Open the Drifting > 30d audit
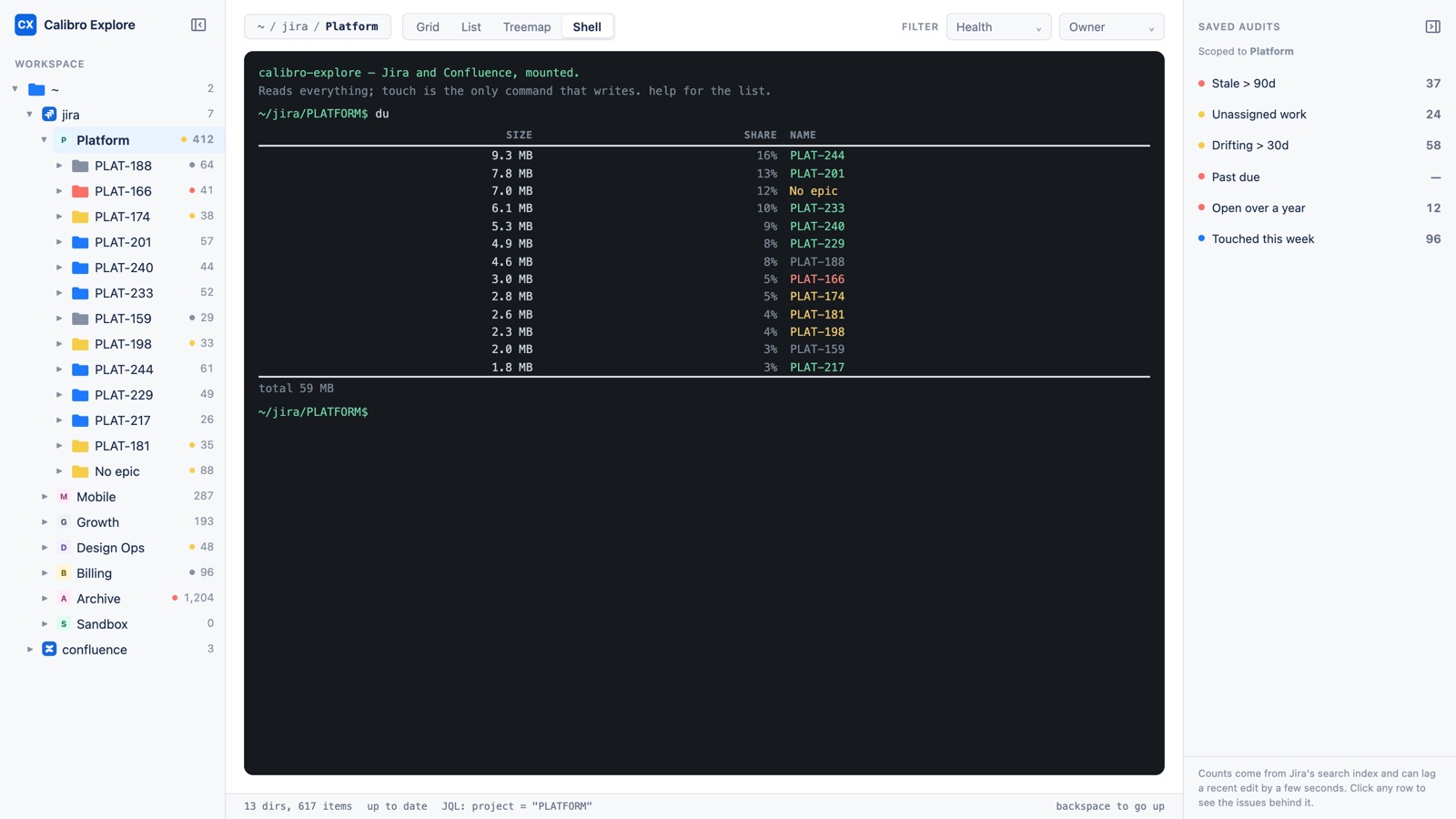This screenshot has height=819, width=1456. coord(1319,146)
